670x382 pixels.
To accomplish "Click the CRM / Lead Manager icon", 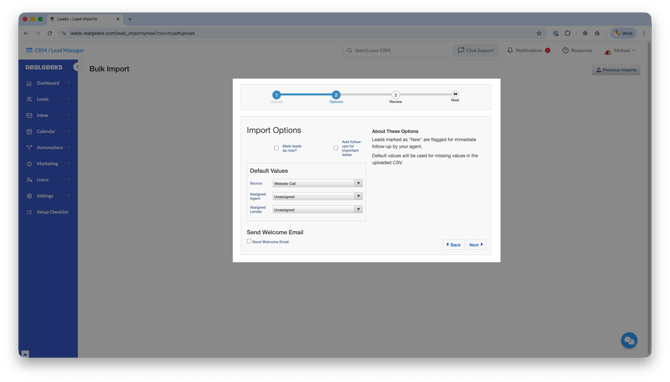I will click(29, 50).
